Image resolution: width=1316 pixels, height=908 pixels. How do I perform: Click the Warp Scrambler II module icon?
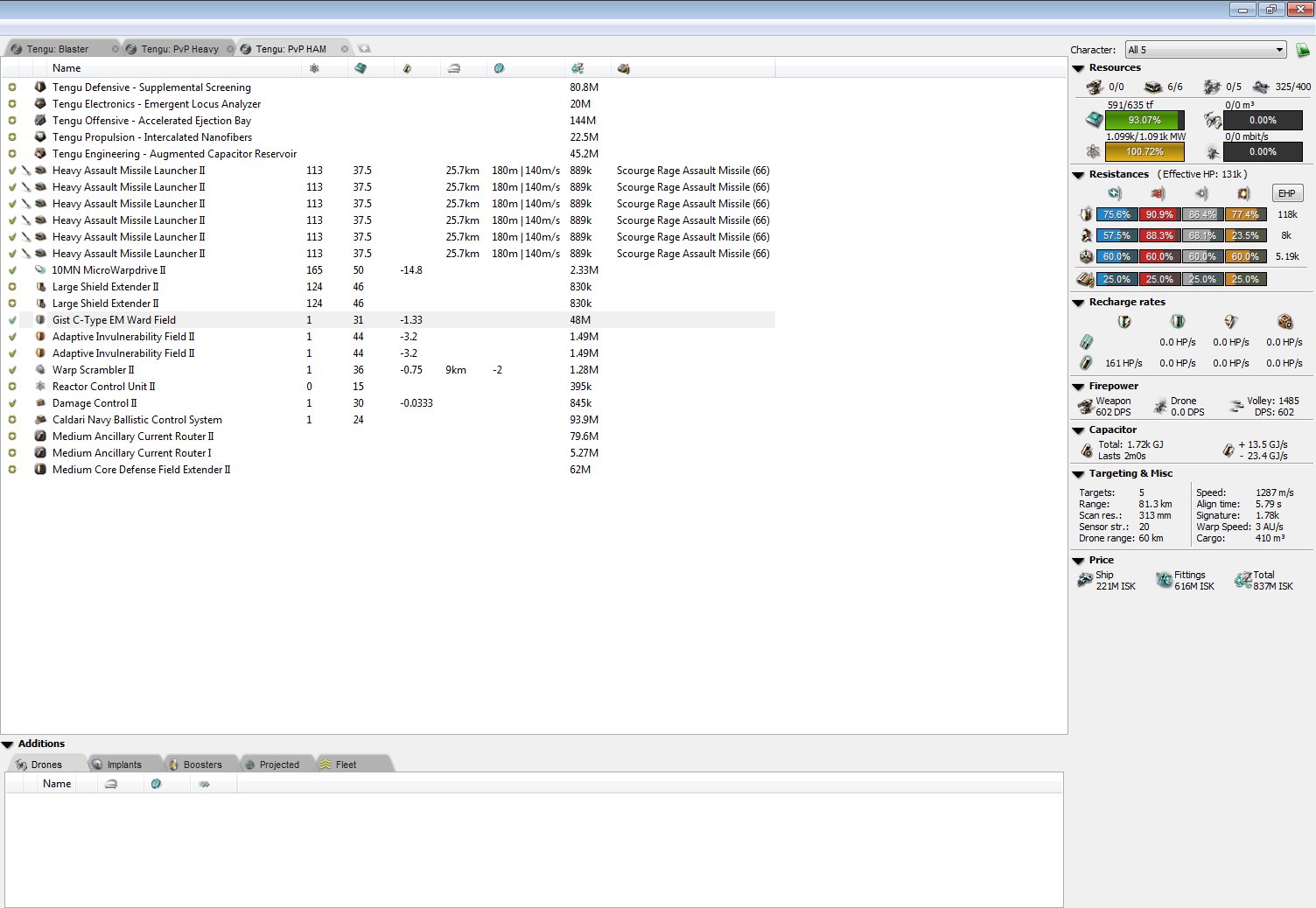pyautogui.click(x=40, y=370)
